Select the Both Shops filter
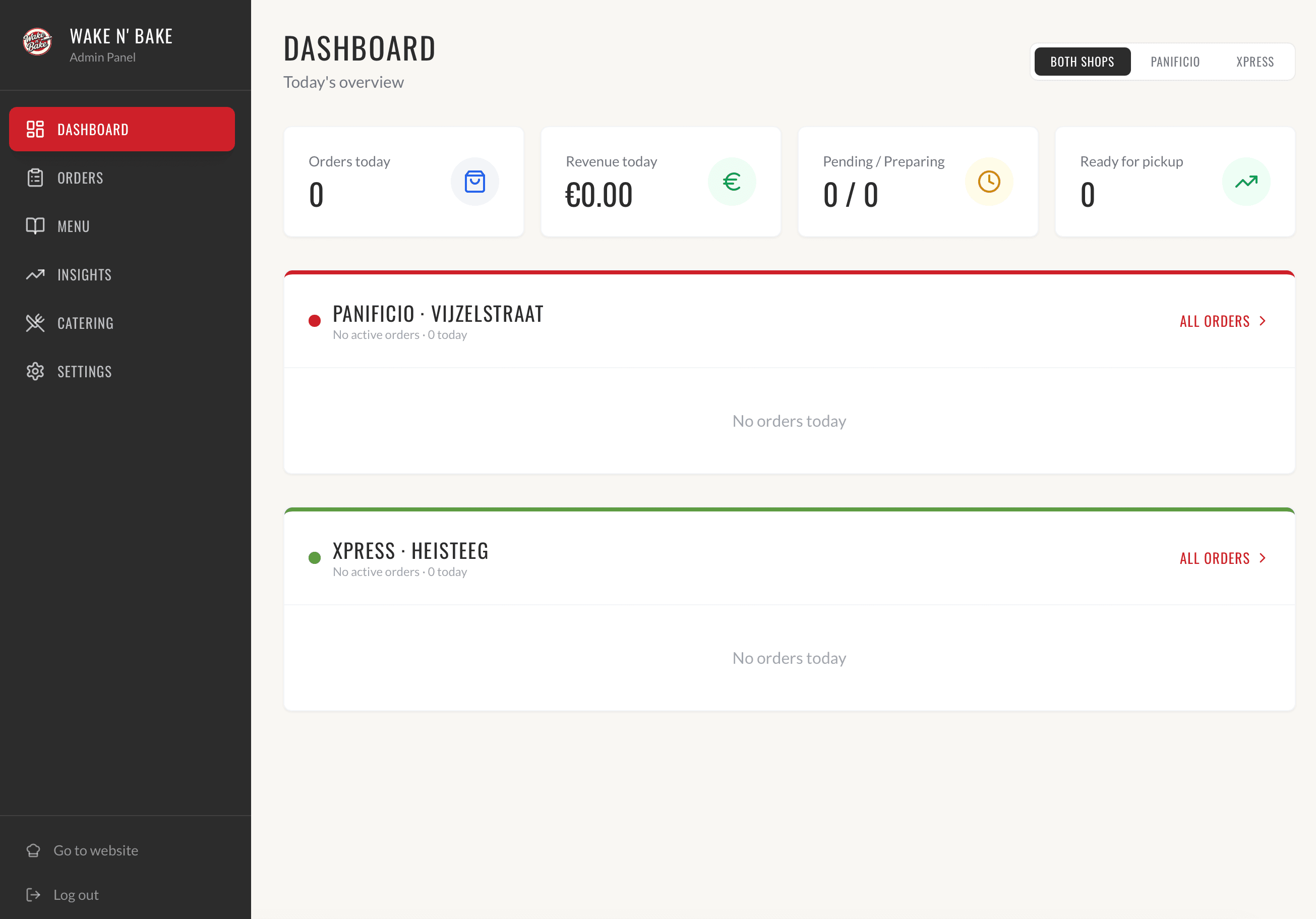The height and width of the screenshot is (919, 1316). 1082,62
